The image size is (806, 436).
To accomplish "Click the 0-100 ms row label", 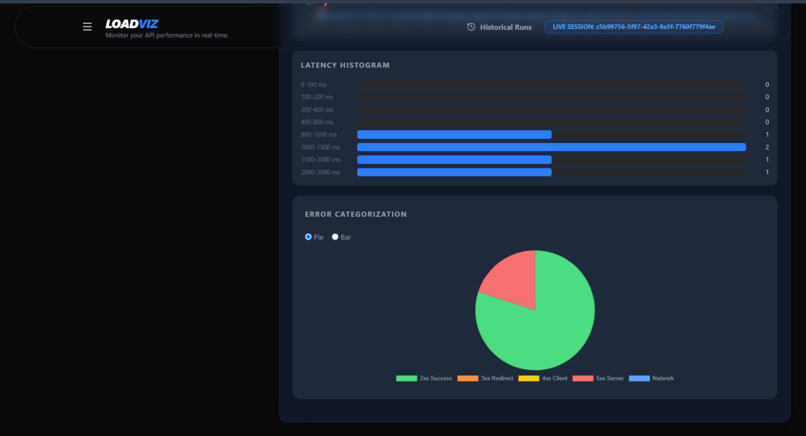I will tap(314, 84).
